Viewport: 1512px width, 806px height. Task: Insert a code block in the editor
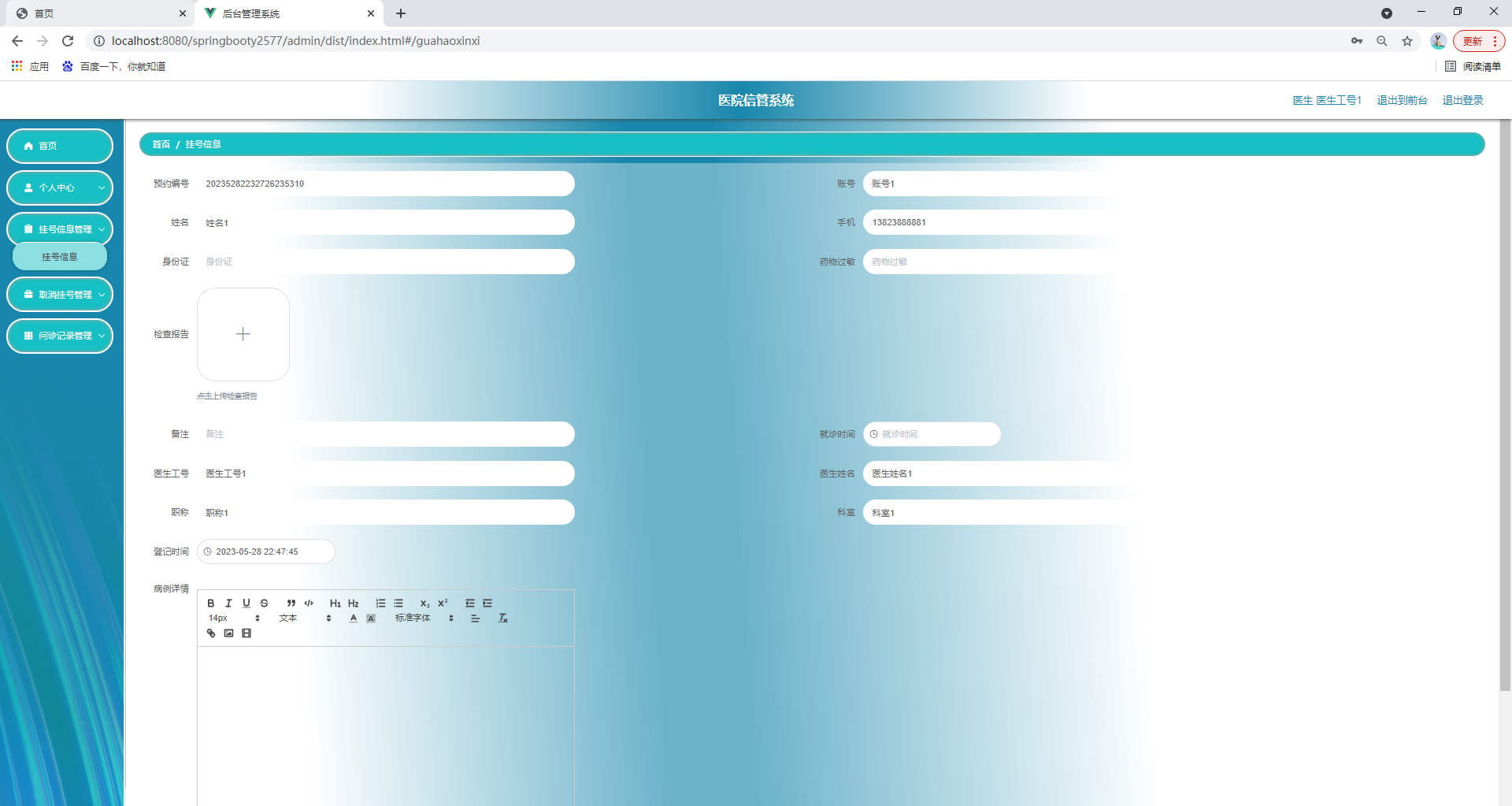coord(309,604)
